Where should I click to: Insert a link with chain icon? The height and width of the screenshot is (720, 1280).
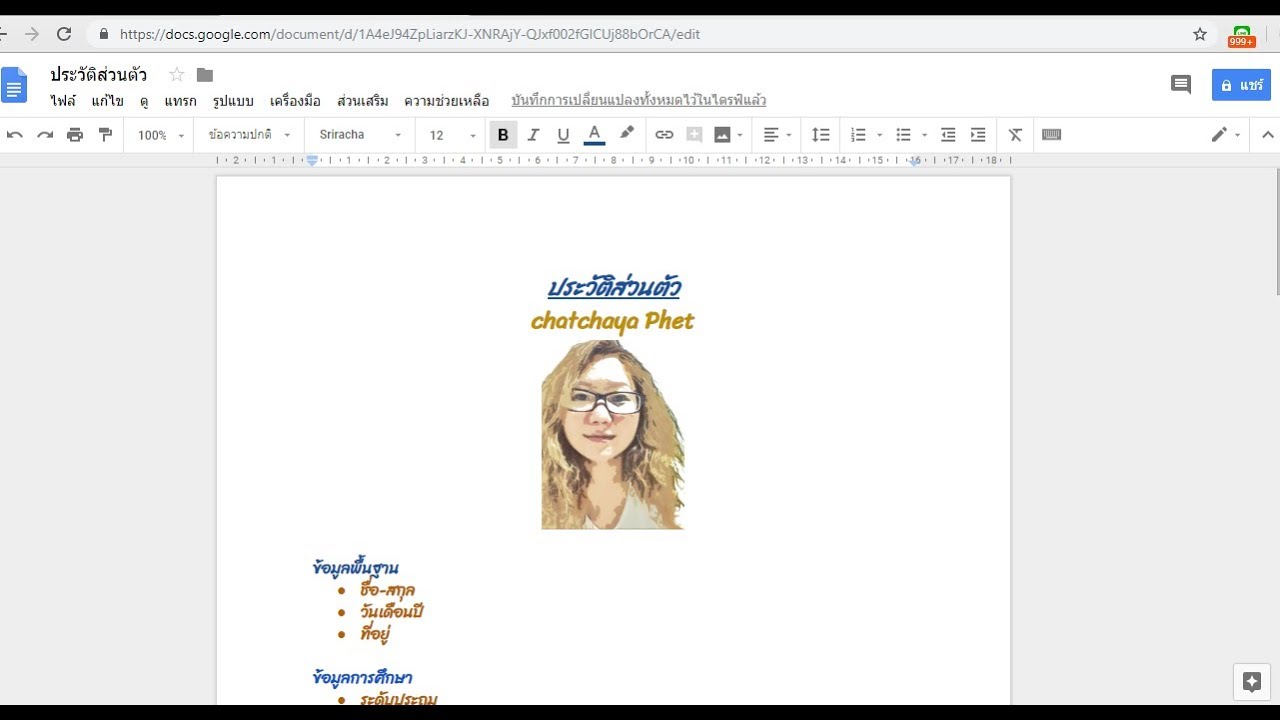pos(664,135)
